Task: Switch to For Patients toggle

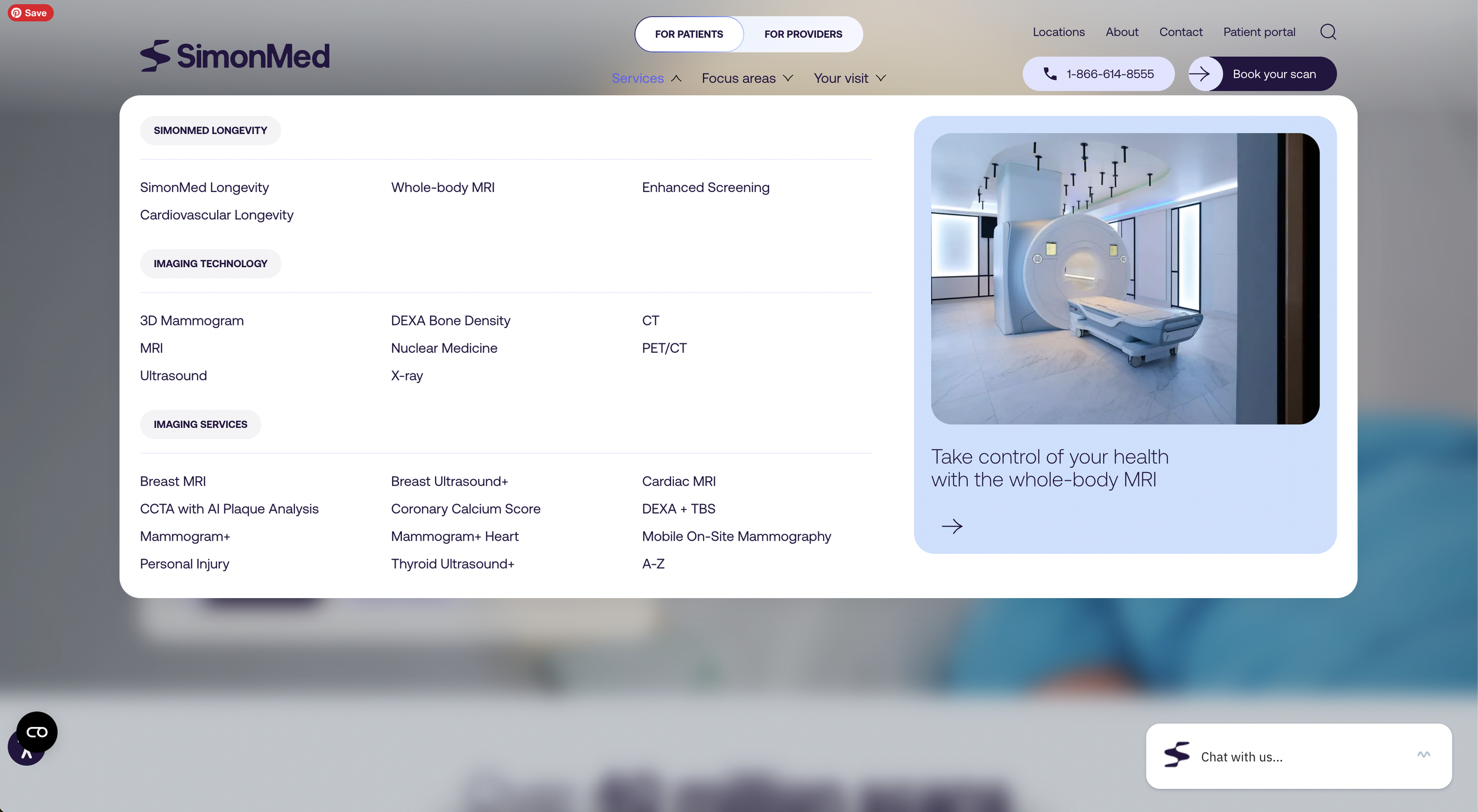Action: click(x=689, y=34)
